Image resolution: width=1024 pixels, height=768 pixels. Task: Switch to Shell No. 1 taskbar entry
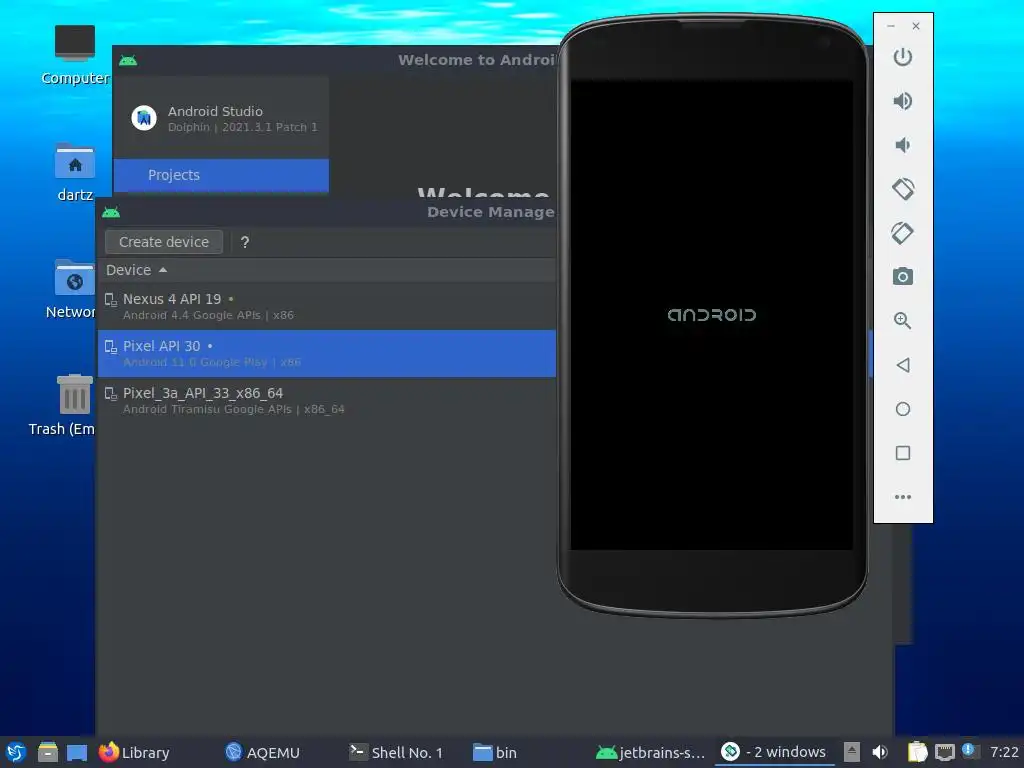pos(396,752)
